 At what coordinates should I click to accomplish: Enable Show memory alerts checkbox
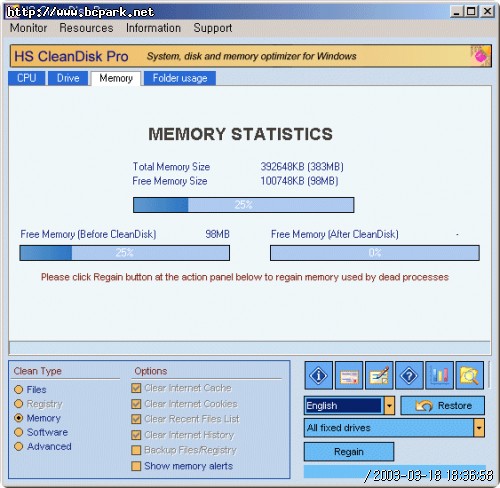136,466
